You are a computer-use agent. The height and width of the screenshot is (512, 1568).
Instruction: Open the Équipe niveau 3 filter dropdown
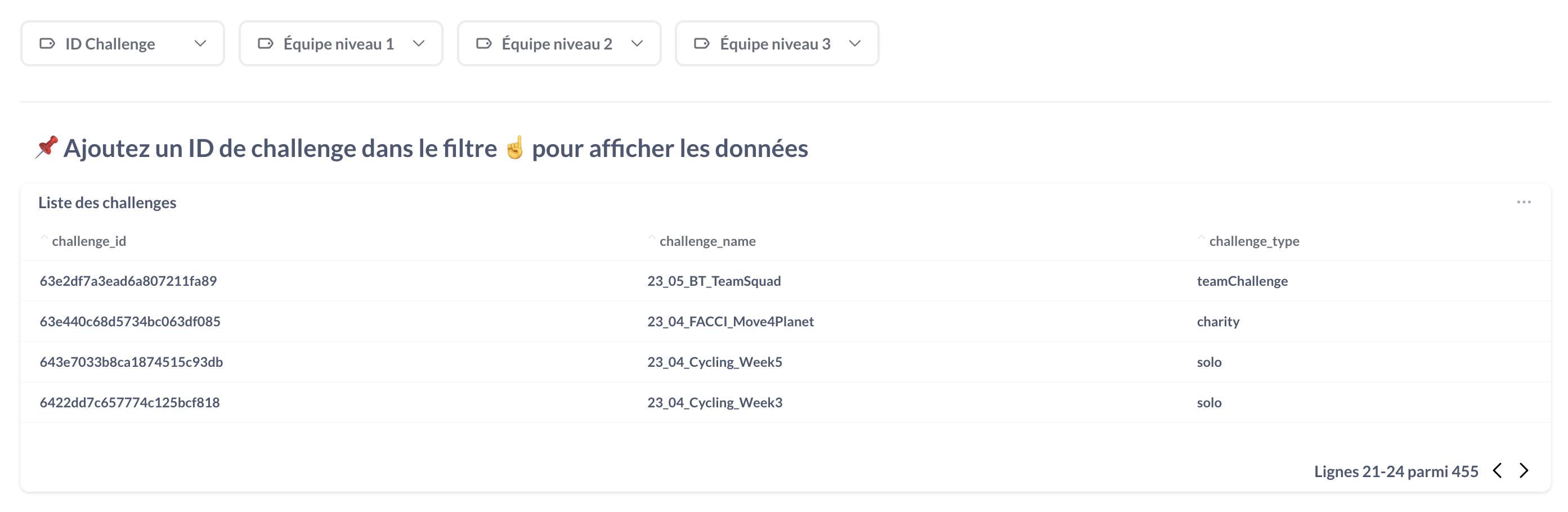[x=854, y=44]
